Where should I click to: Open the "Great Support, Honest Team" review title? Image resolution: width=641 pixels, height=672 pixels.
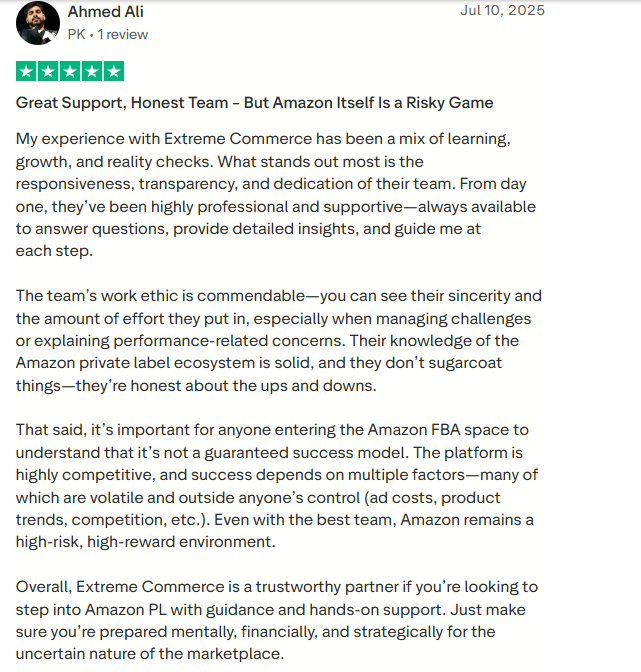(254, 103)
